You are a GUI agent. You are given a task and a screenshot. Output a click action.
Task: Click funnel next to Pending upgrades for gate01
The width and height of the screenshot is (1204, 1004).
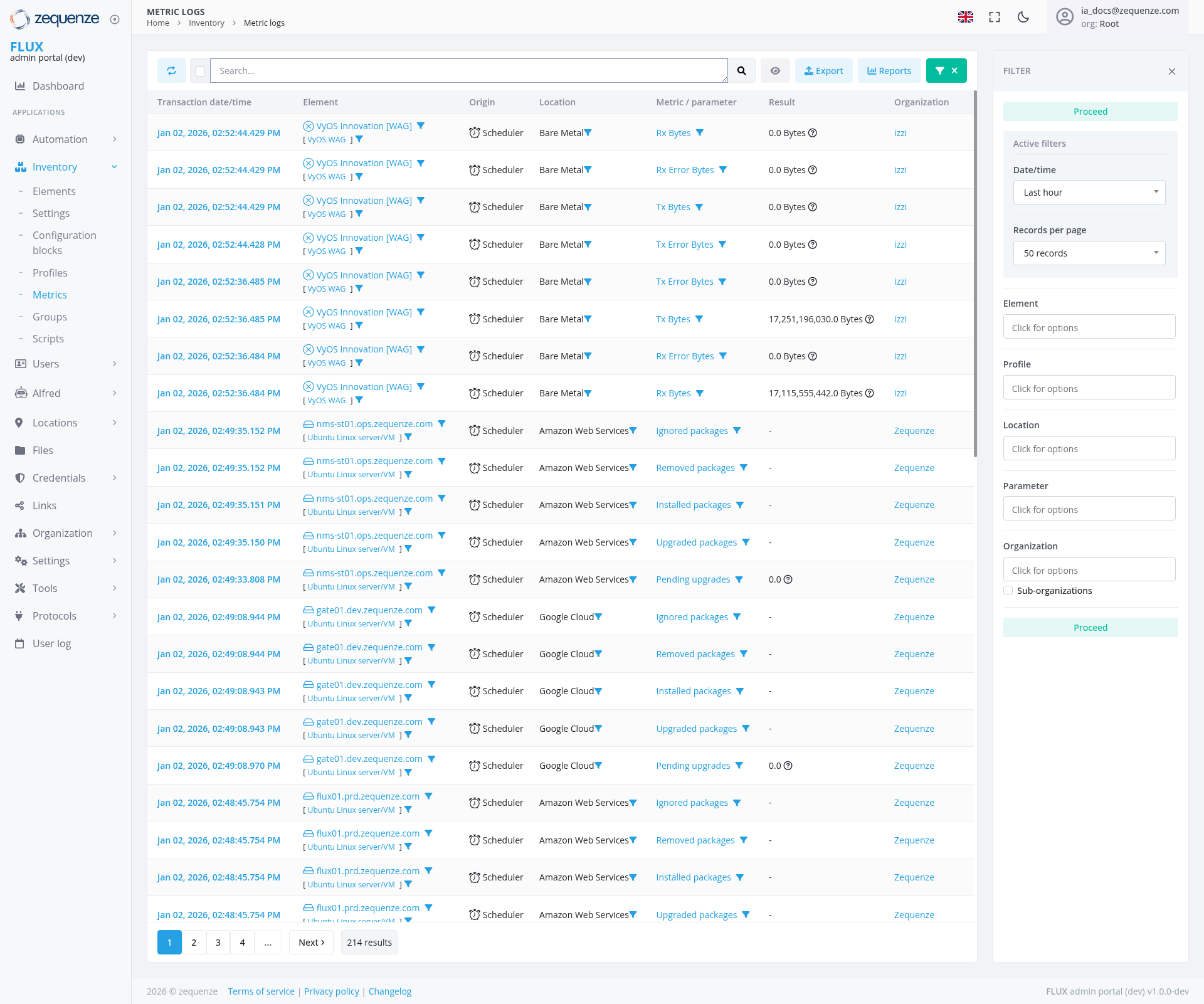(739, 766)
